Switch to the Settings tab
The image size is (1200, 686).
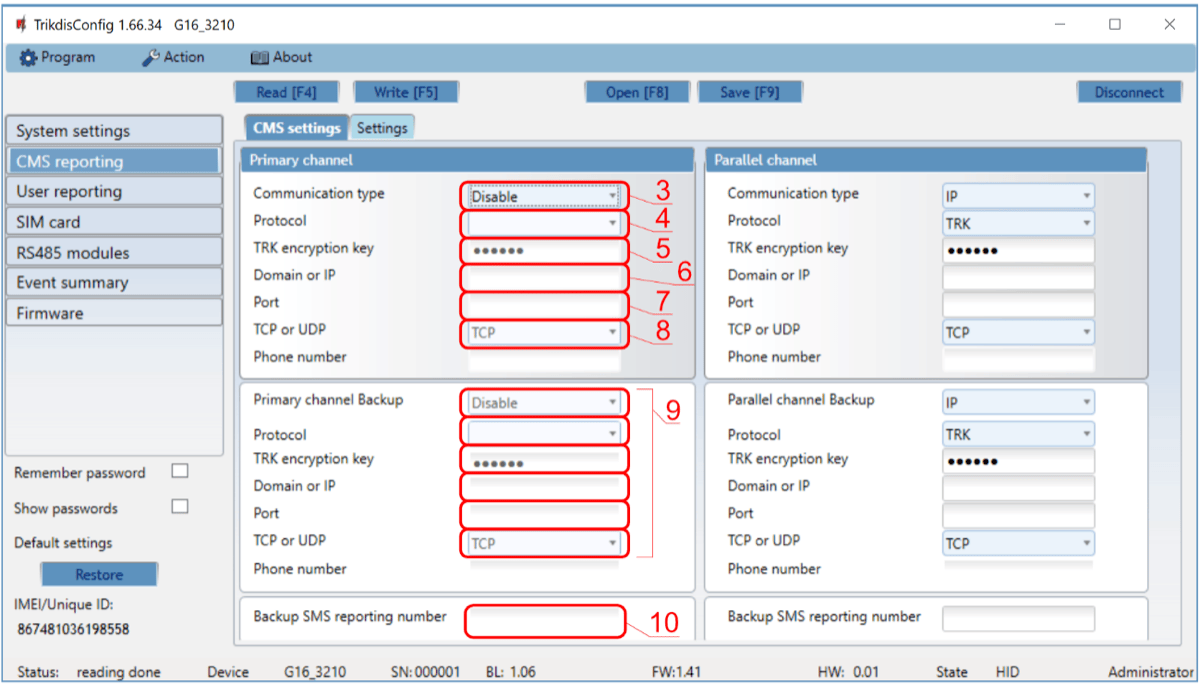(382, 128)
